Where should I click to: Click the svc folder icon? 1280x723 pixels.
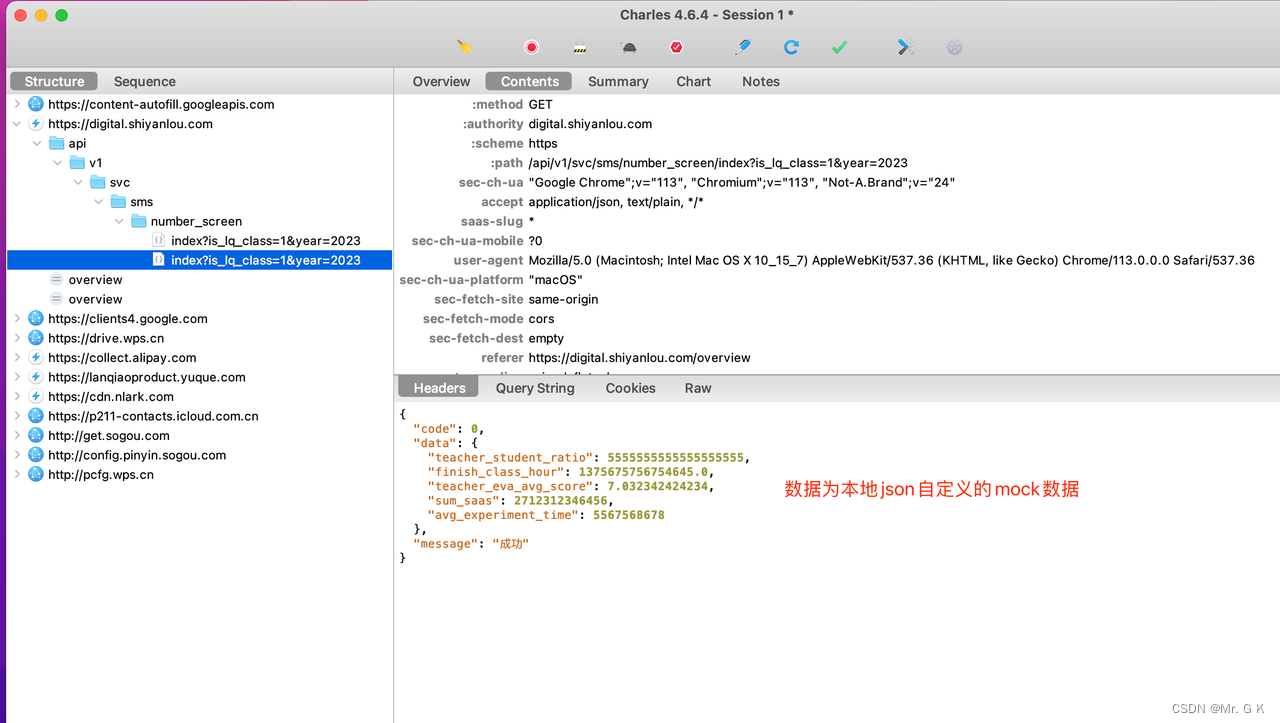coord(97,182)
